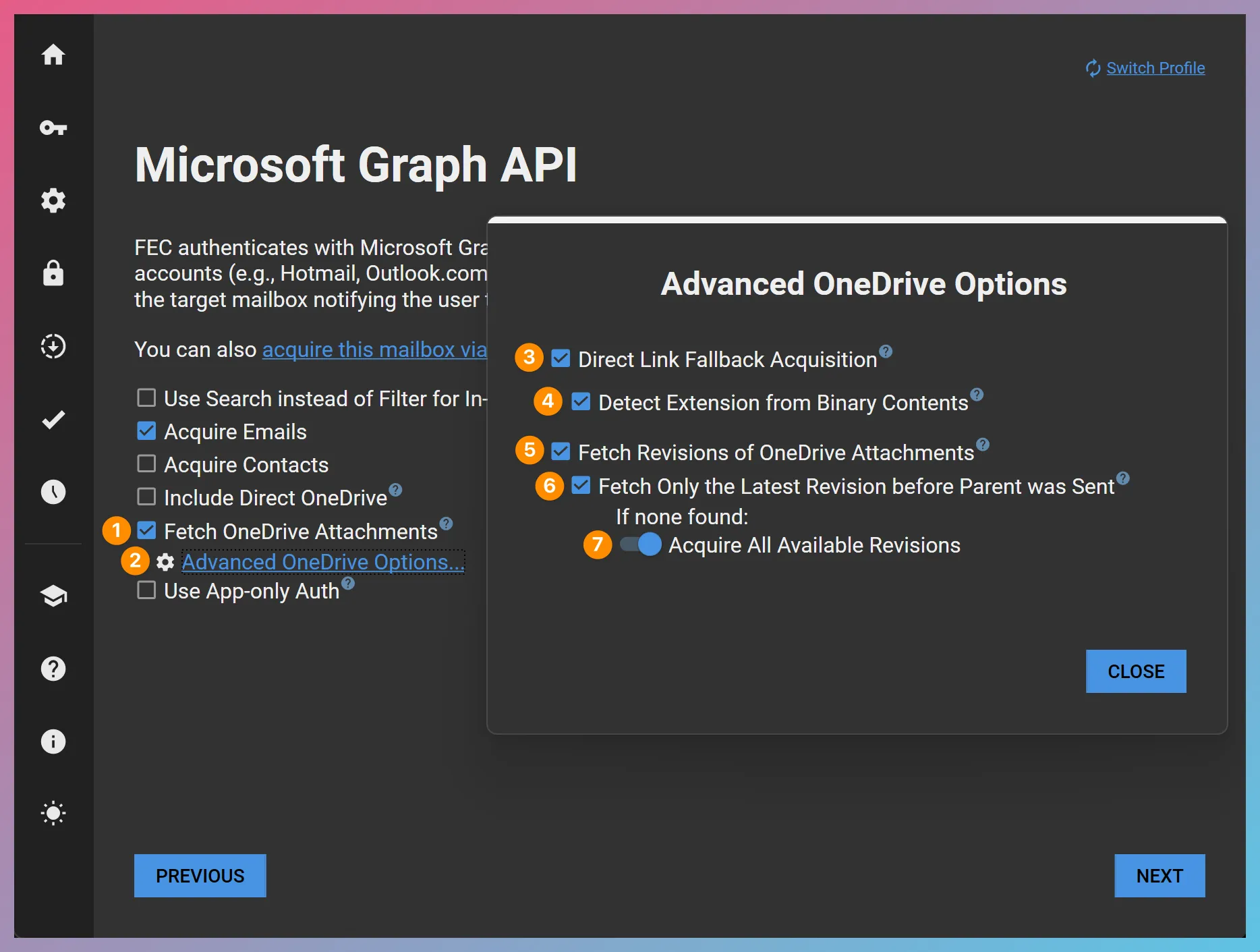Show help for Fetch Revisions of OneDrive Attachments
The height and width of the screenshot is (952, 1260).
click(x=983, y=444)
